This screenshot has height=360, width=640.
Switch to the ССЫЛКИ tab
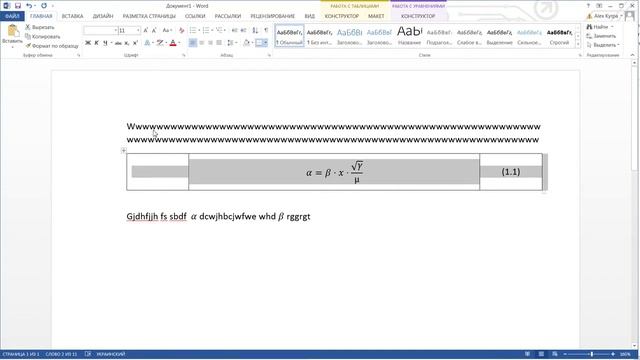(195, 16)
